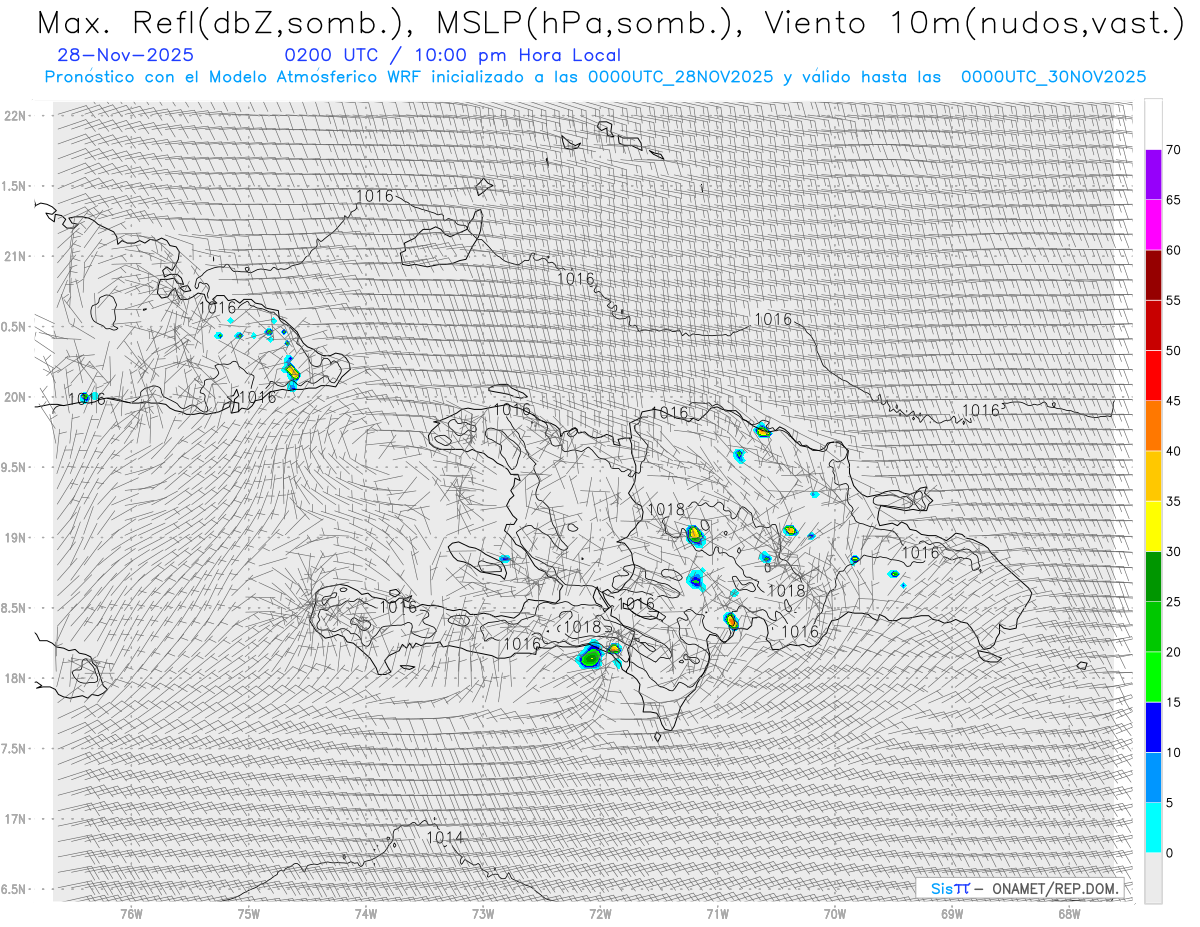This screenshot has width=1200, height=927.
Task: Click the '70' colorbar scale value
Action: (x=1174, y=150)
